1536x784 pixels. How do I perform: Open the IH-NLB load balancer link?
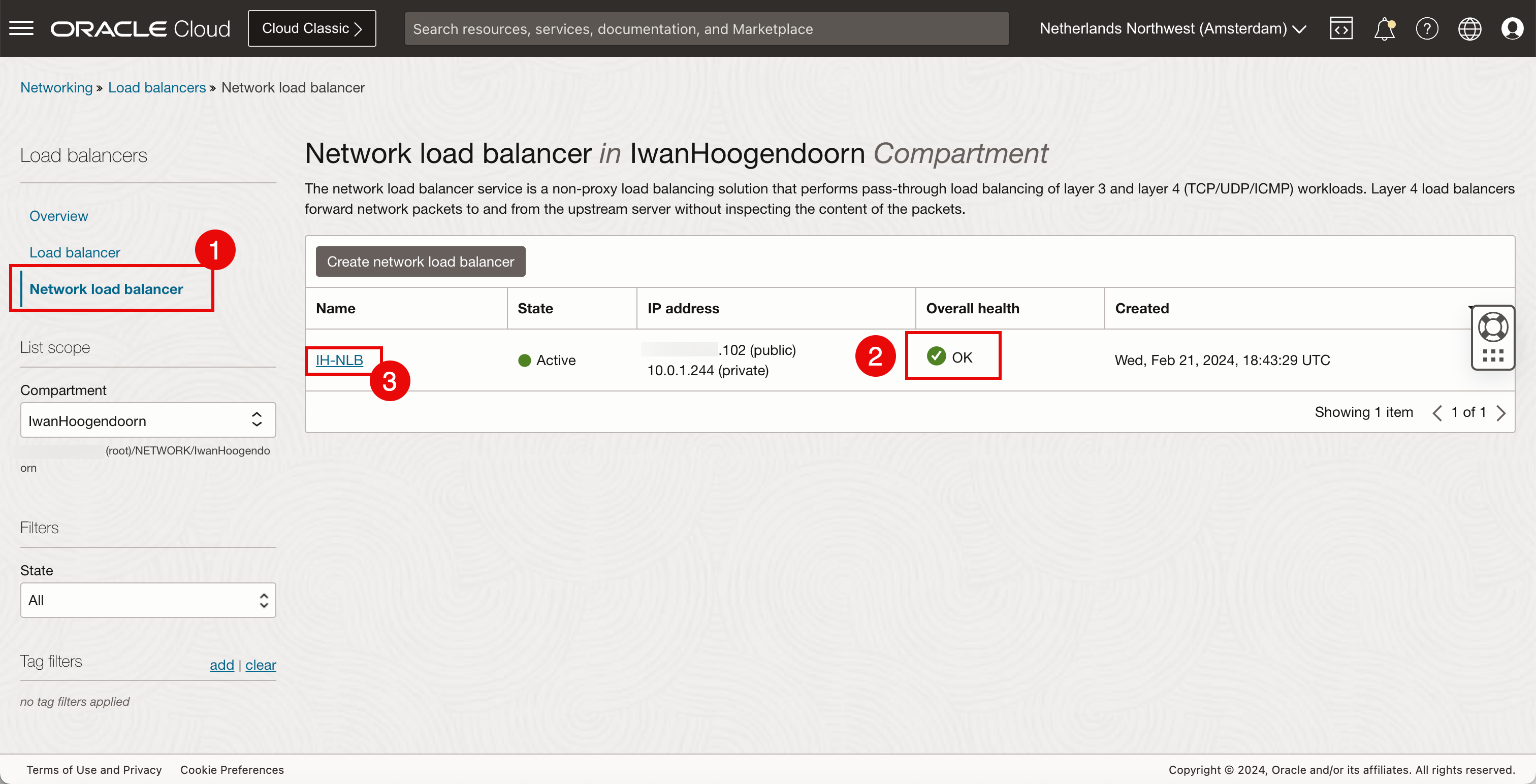coord(339,360)
